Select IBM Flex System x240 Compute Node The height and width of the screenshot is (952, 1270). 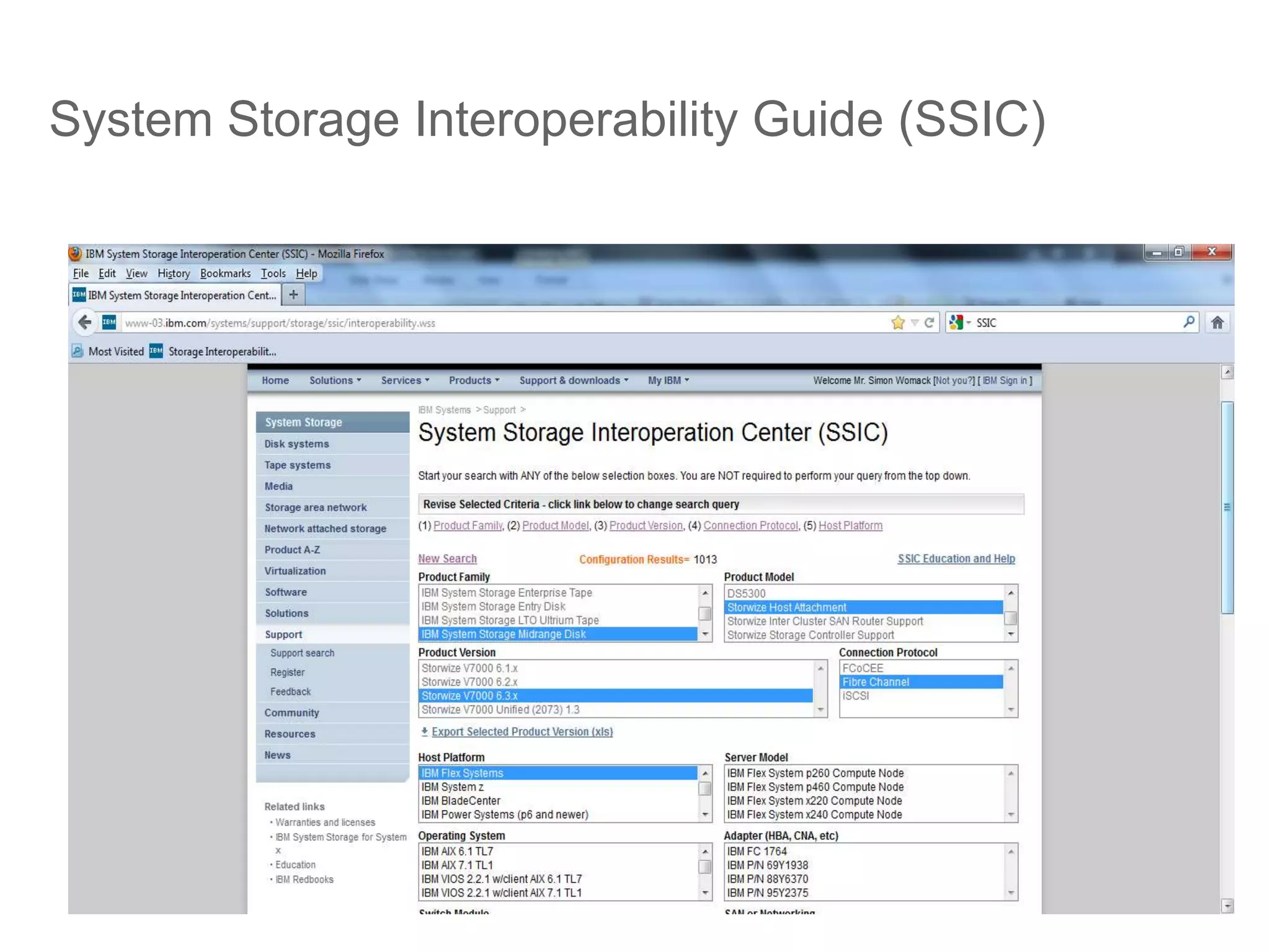[864, 815]
